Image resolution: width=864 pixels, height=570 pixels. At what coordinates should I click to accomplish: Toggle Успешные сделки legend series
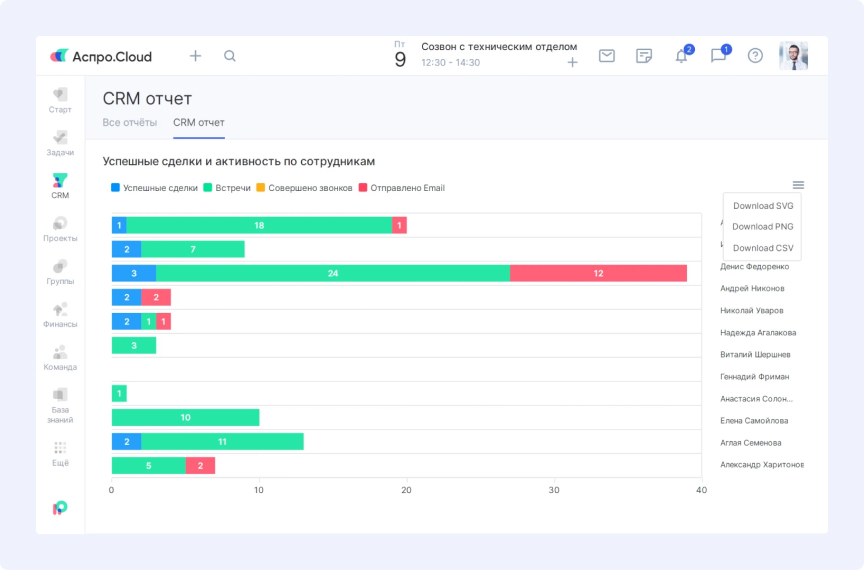pyautogui.click(x=154, y=188)
